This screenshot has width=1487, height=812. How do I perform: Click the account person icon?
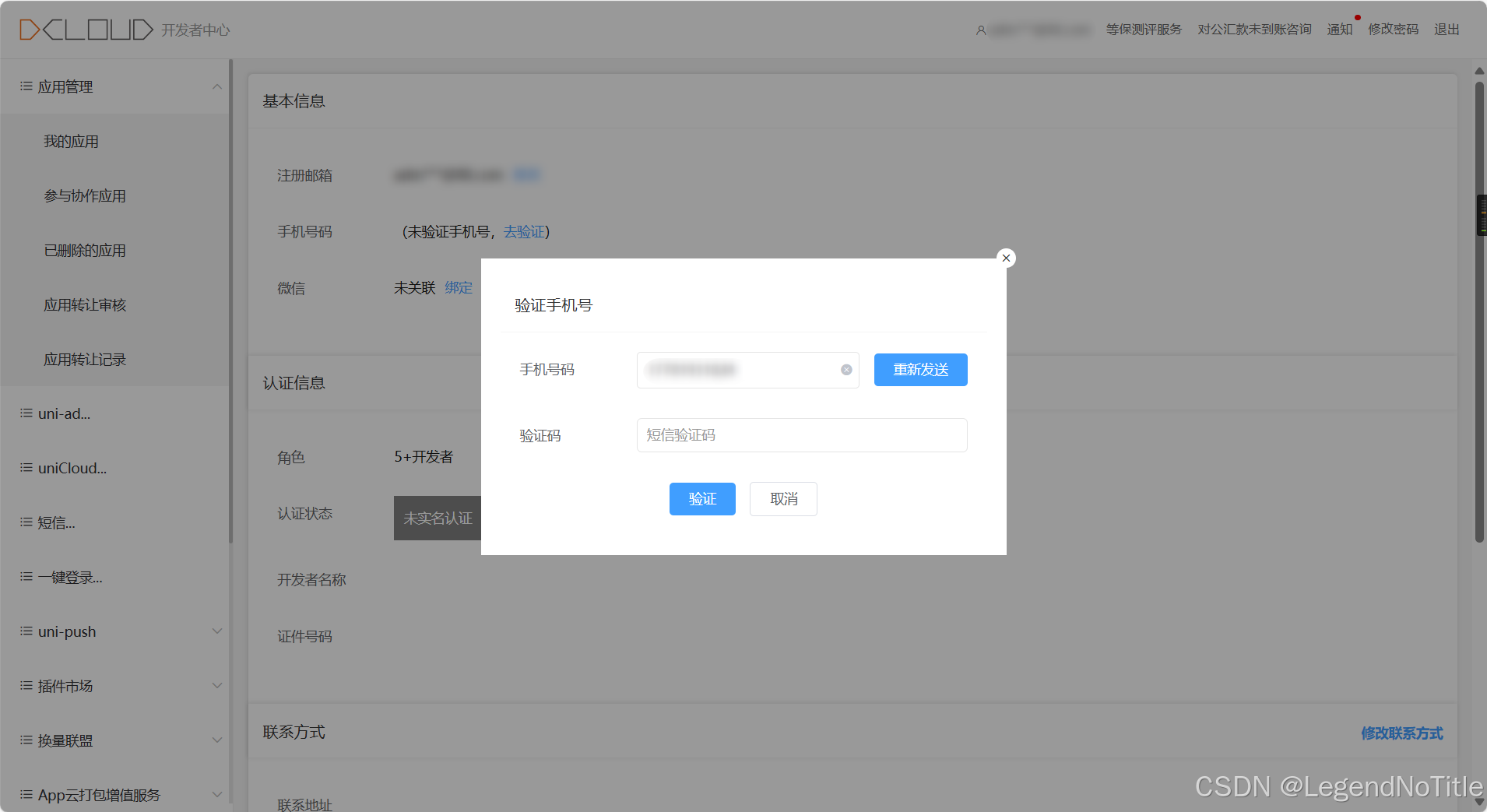coord(979,29)
